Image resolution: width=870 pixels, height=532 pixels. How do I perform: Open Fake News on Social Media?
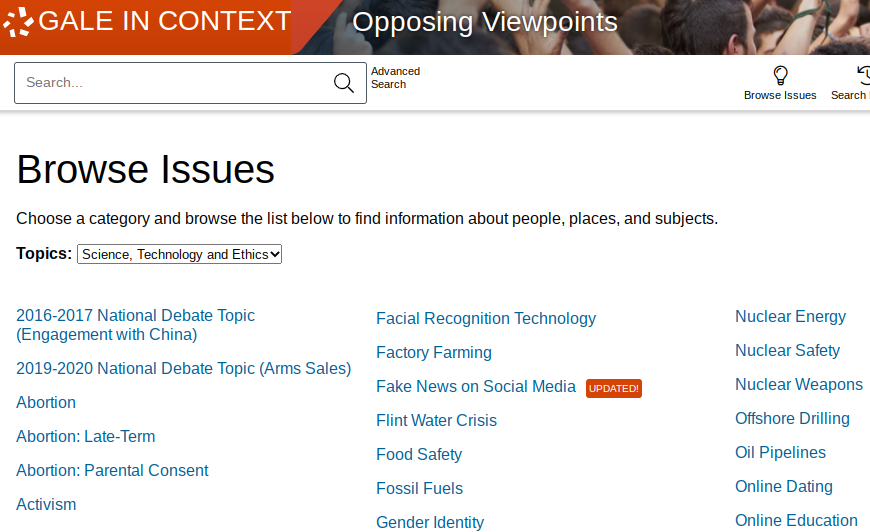[476, 387]
